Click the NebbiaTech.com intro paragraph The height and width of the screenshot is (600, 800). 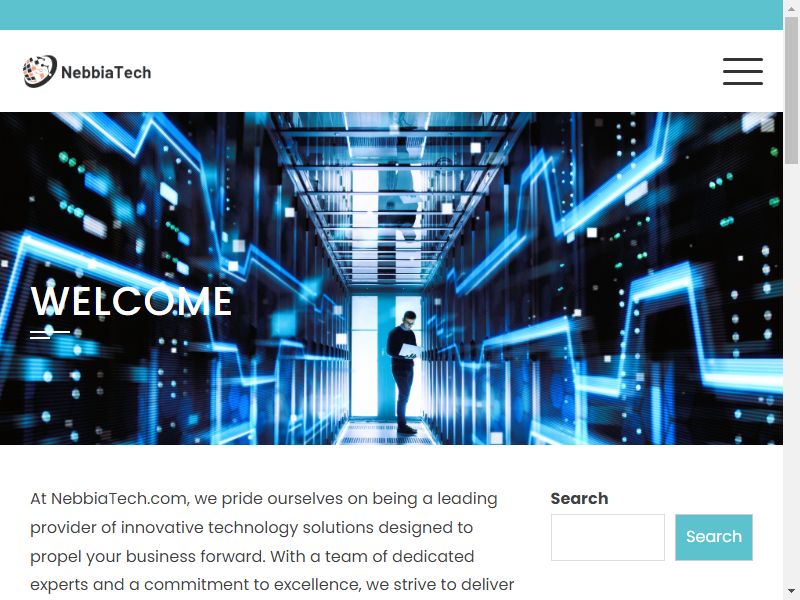point(273,542)
